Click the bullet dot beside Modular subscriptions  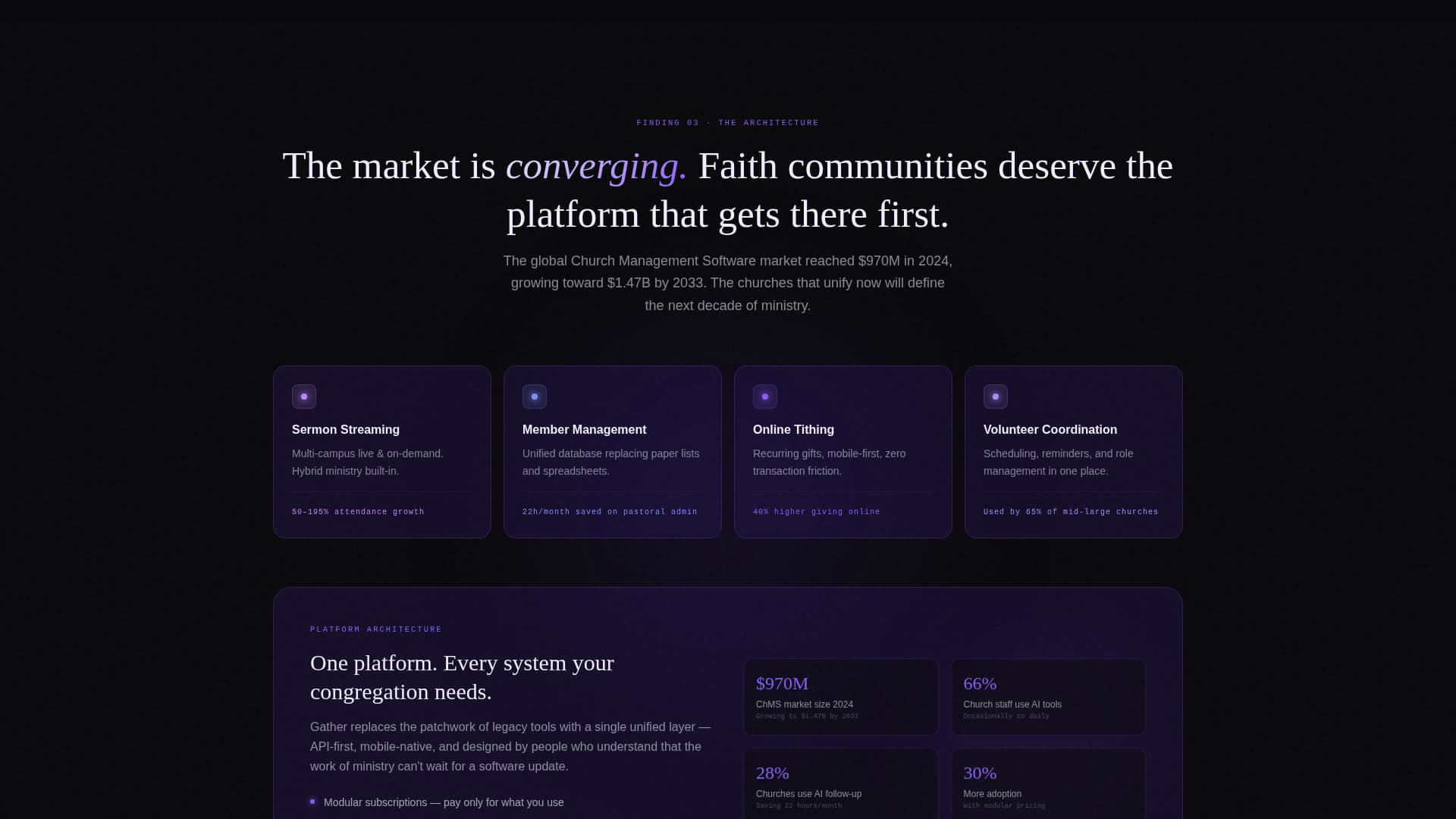312,802
